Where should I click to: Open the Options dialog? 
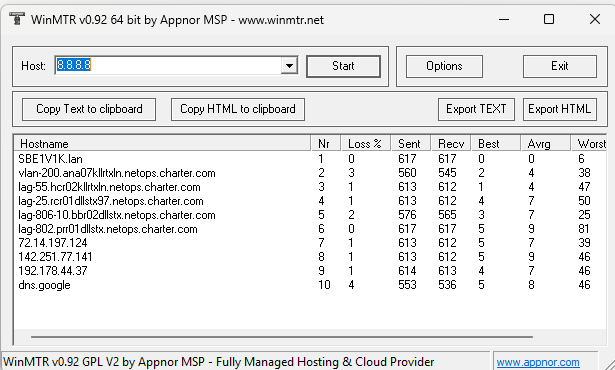tap(444, 66)
